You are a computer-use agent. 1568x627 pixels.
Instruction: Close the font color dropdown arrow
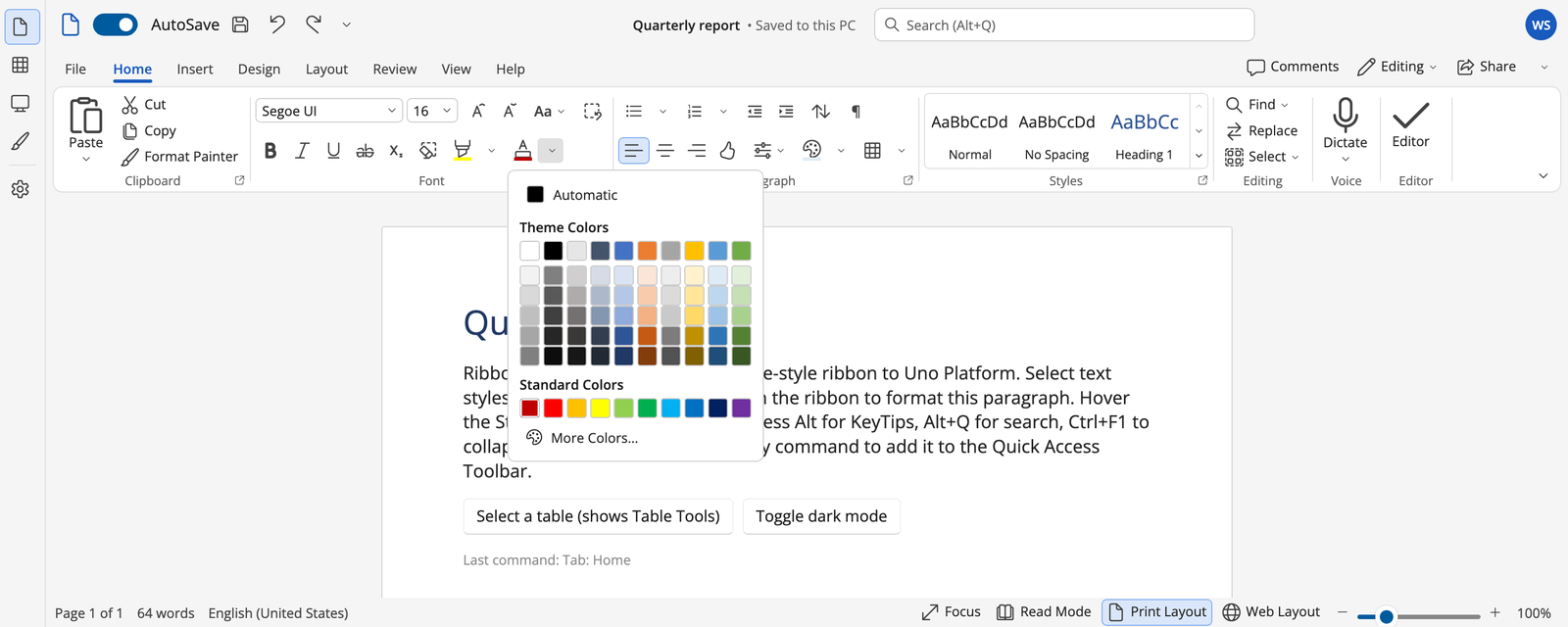coord(552,150)
